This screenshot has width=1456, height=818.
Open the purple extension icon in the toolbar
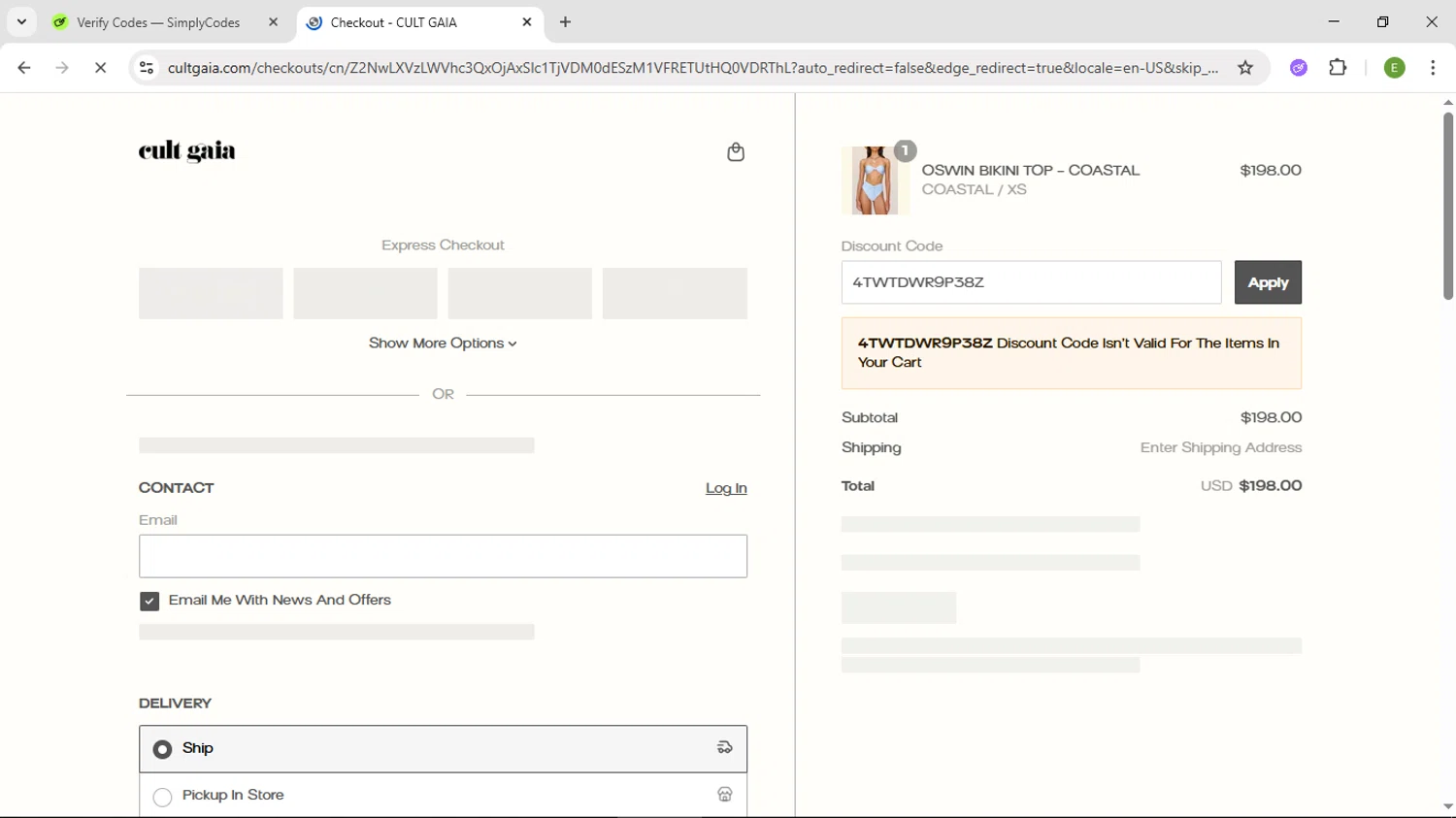1299,68
